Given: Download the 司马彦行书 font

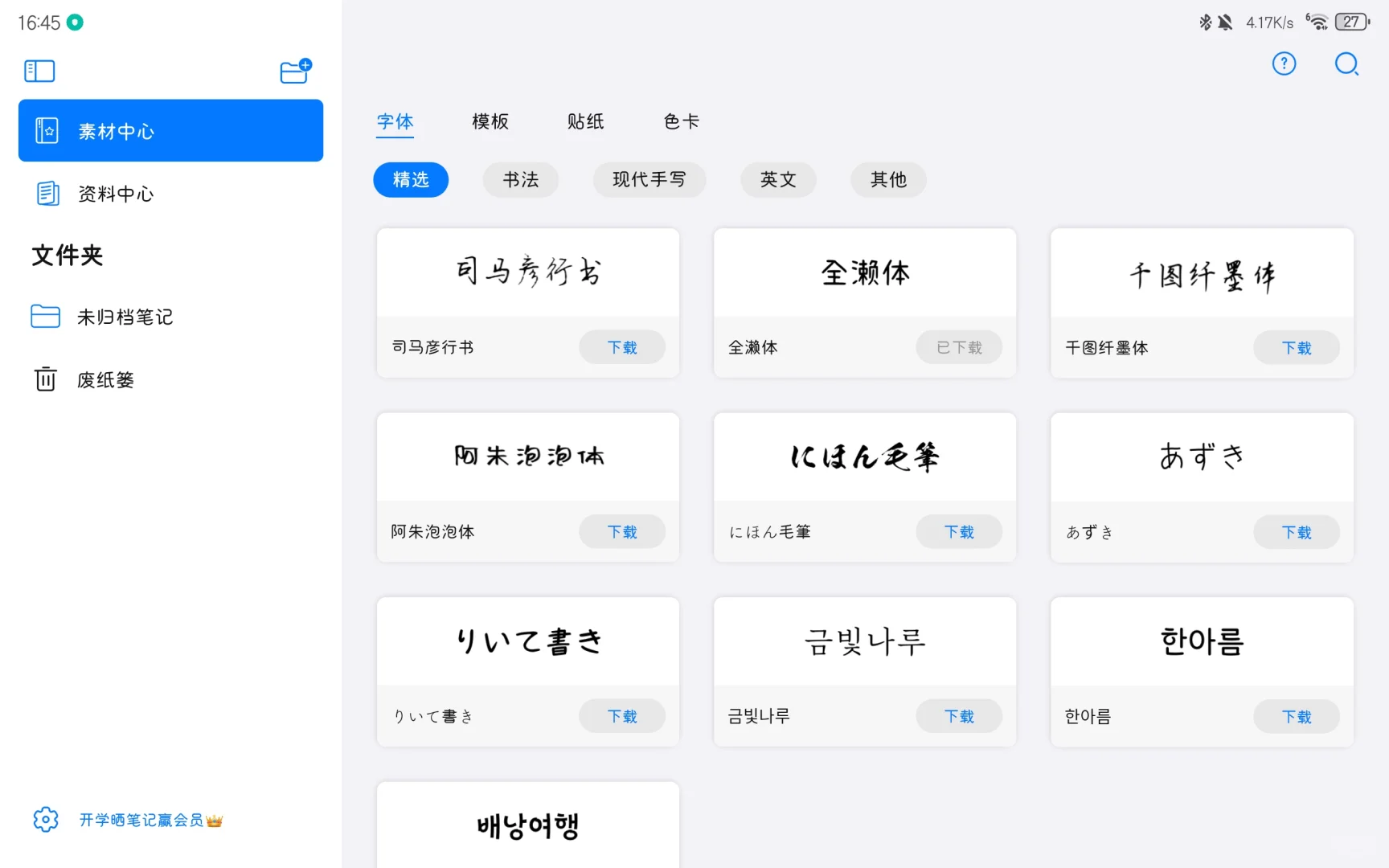Looking at the screenshot, I should coord(621,347).
